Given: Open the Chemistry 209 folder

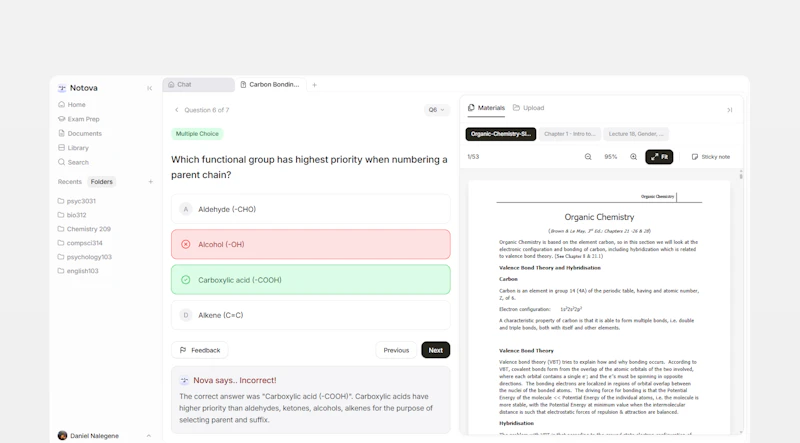Looking at the screenshot, I should (84, 229).
